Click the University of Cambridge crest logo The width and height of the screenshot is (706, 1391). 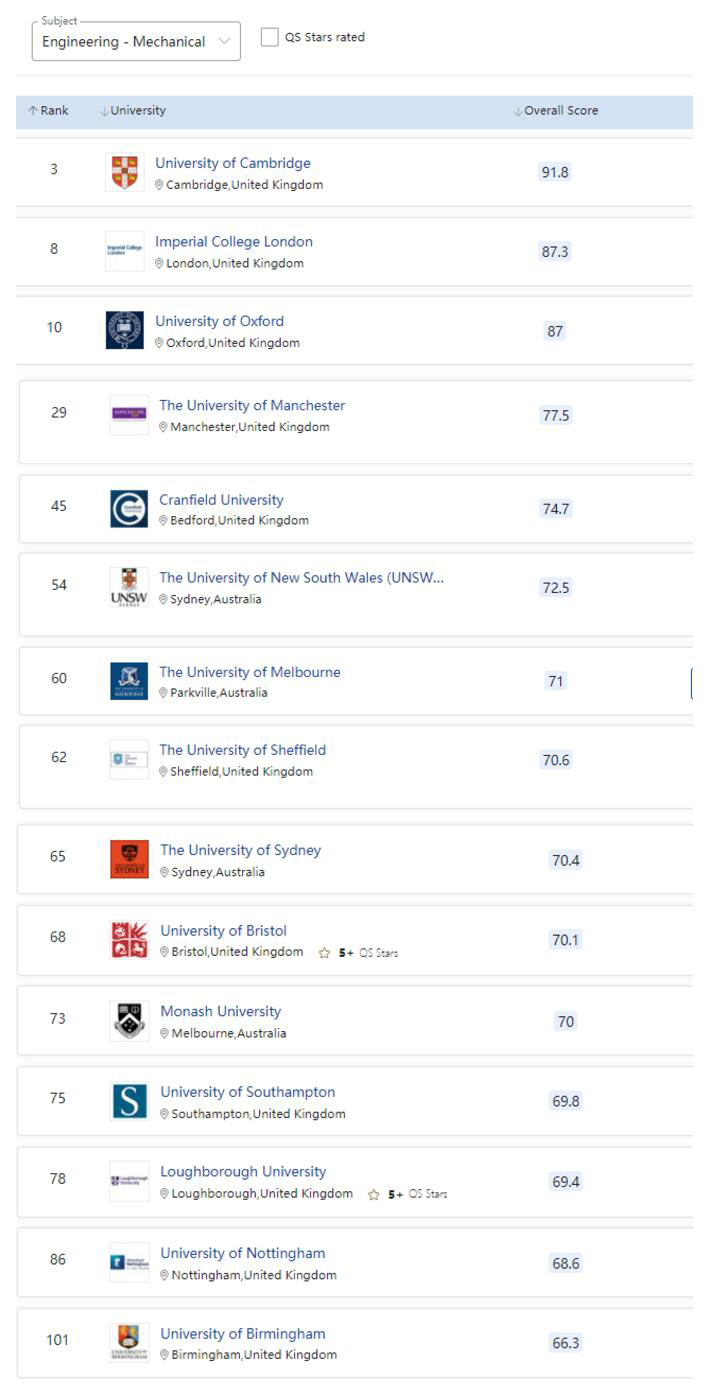pyautogui.click(x=124, y=172)
